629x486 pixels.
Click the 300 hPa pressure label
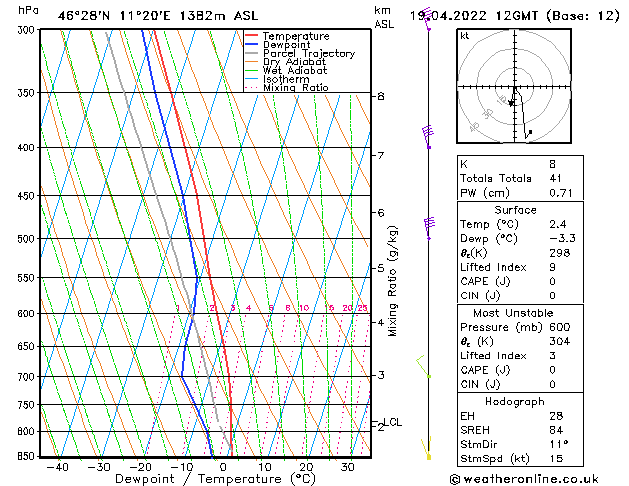point(28,30)
